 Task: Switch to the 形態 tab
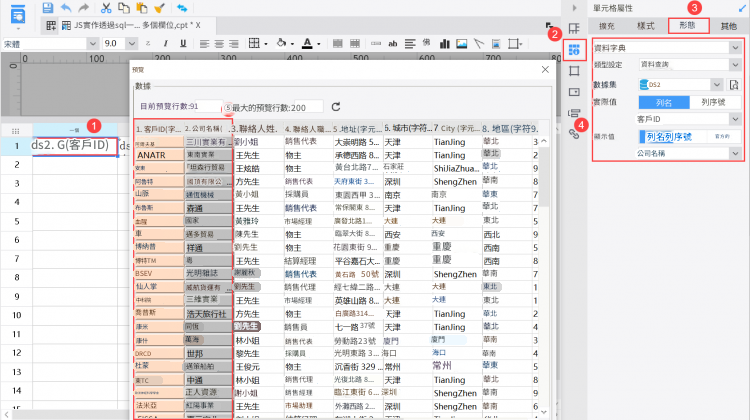click(688, 25)
